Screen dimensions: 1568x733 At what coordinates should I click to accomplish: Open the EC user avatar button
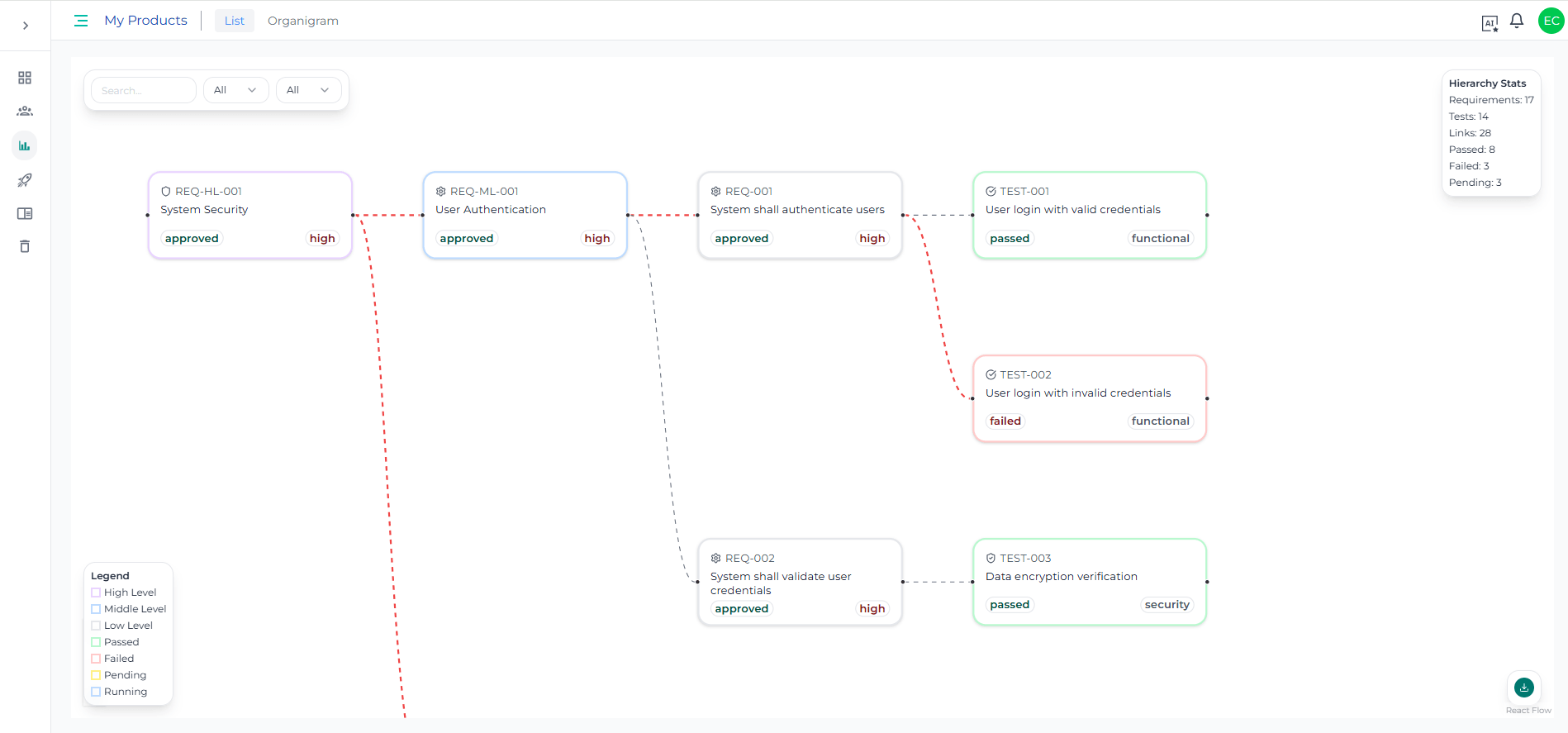(1551, 21)
